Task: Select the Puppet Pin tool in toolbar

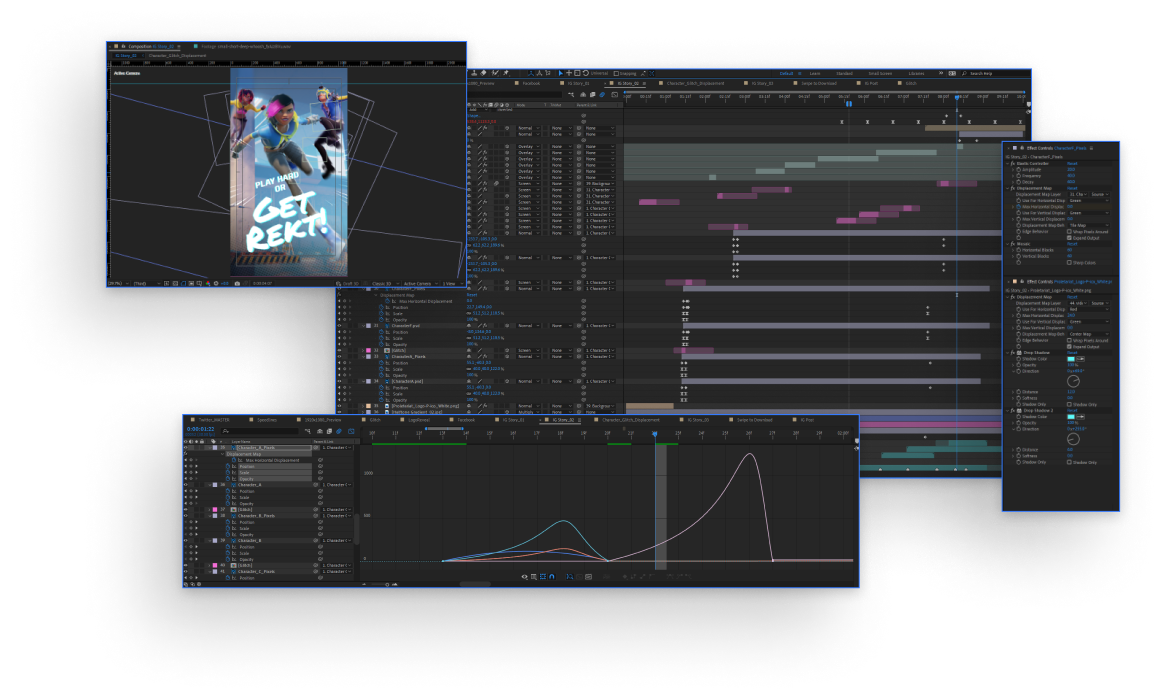Action: tap(506, 73)
